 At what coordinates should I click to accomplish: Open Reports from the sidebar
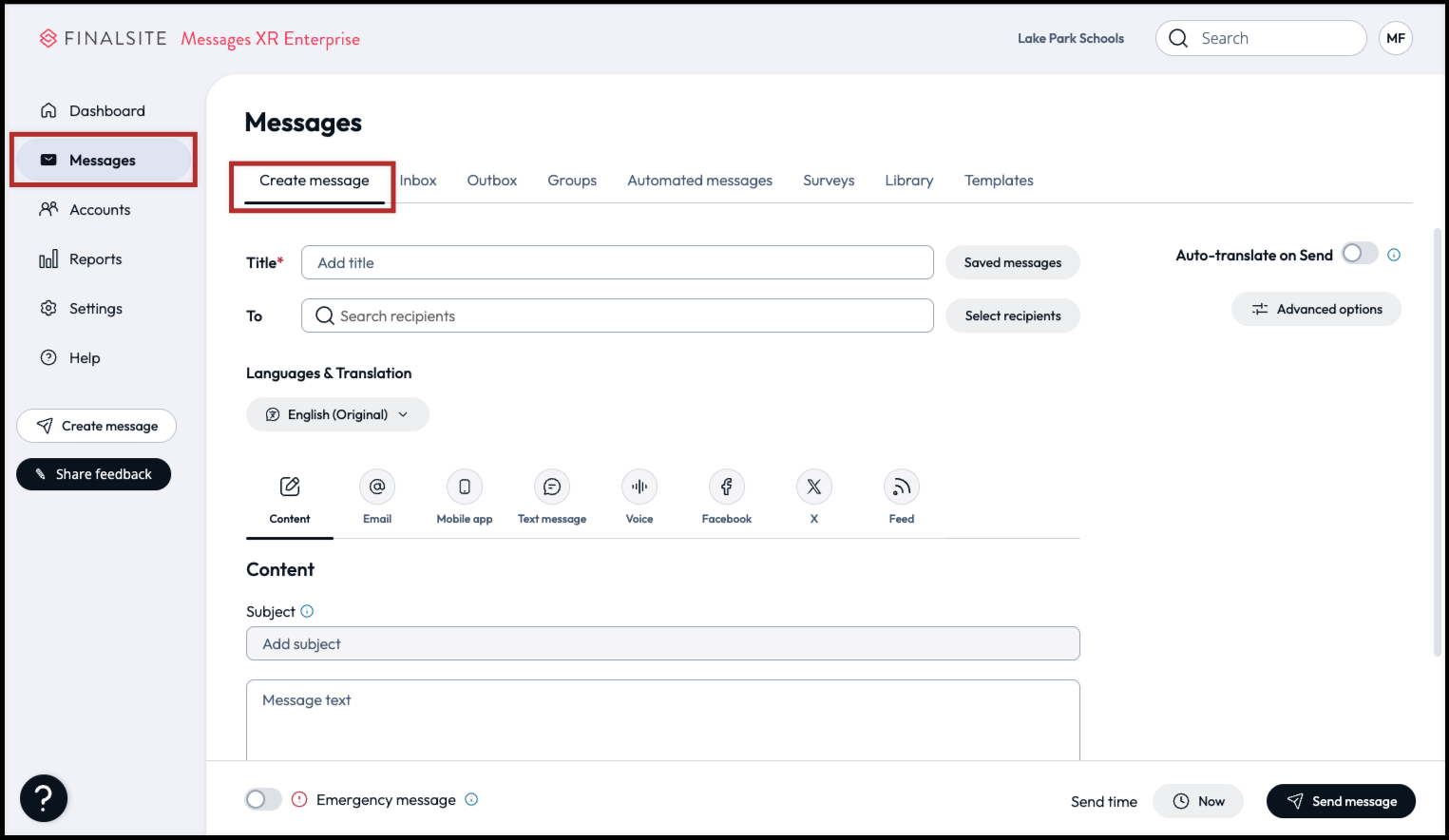pyautogui.click(x=96, y=258)
